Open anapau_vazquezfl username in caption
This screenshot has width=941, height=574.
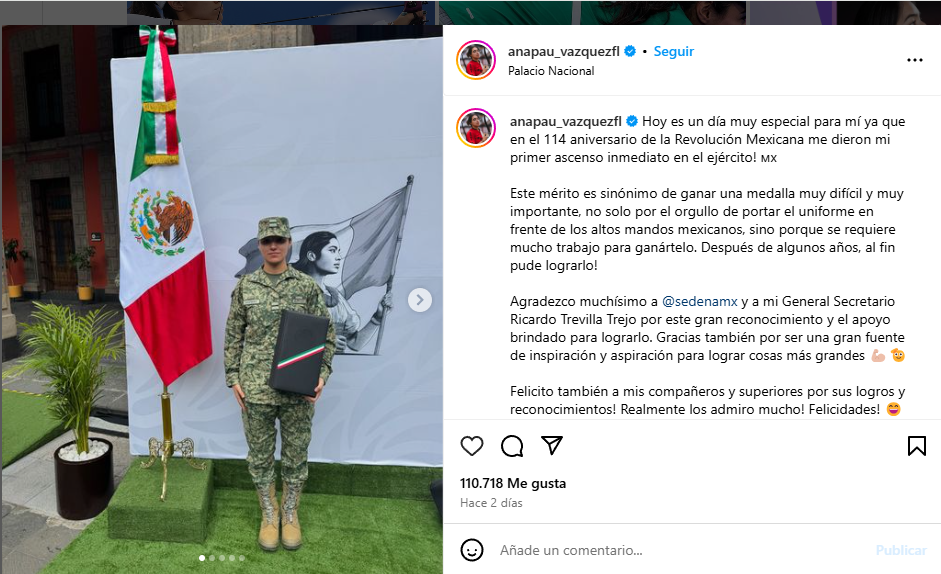(x=566, y=121)
